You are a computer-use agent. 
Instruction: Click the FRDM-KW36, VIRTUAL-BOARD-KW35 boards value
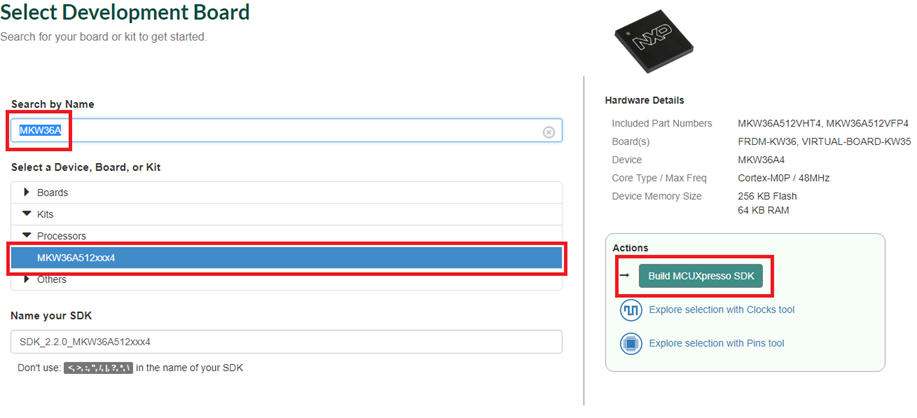(x=825, y=141)
